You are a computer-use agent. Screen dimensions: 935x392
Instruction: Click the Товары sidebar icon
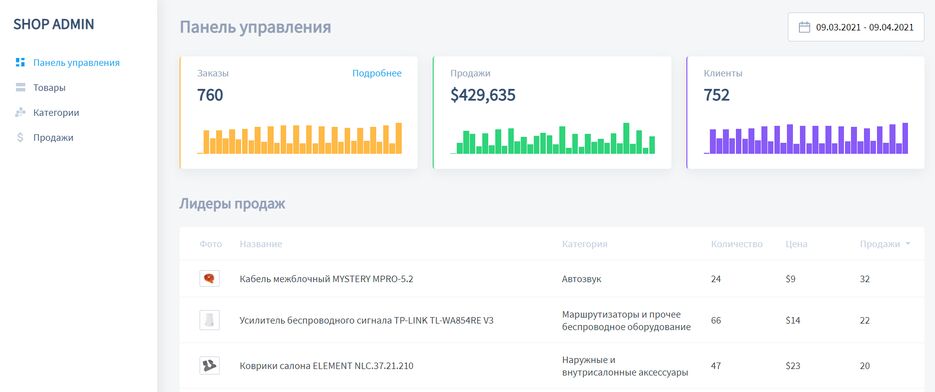click(20, 88)
